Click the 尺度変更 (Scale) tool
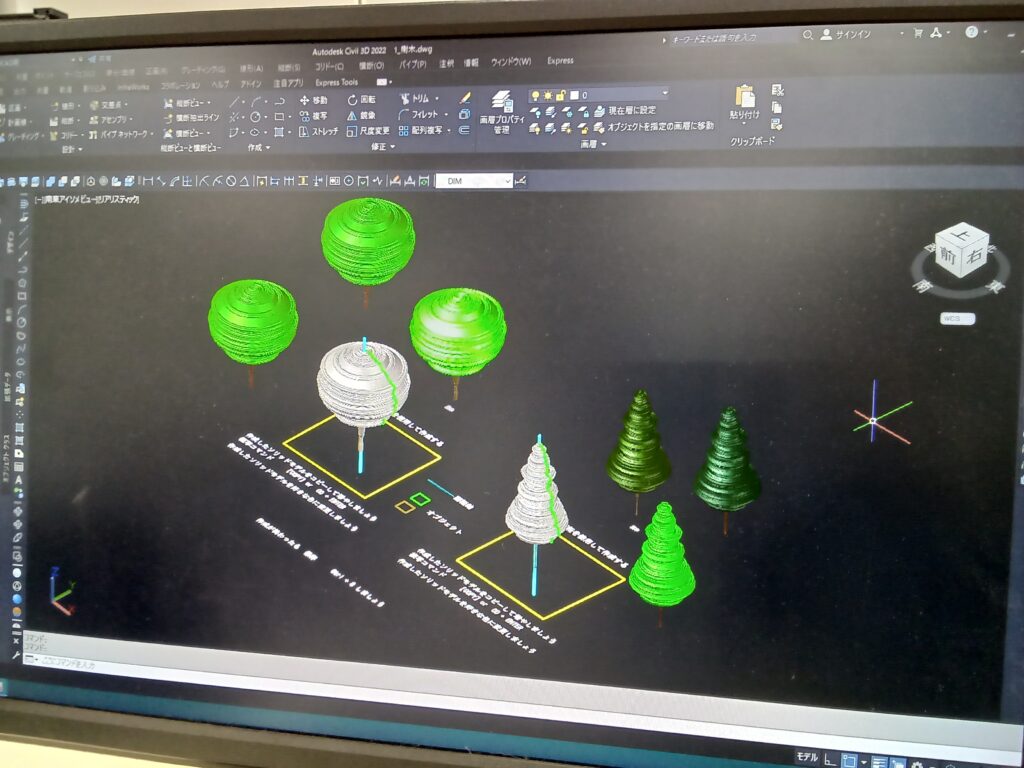The width and height of the screenshot is (1024, 768). (367, 131)
